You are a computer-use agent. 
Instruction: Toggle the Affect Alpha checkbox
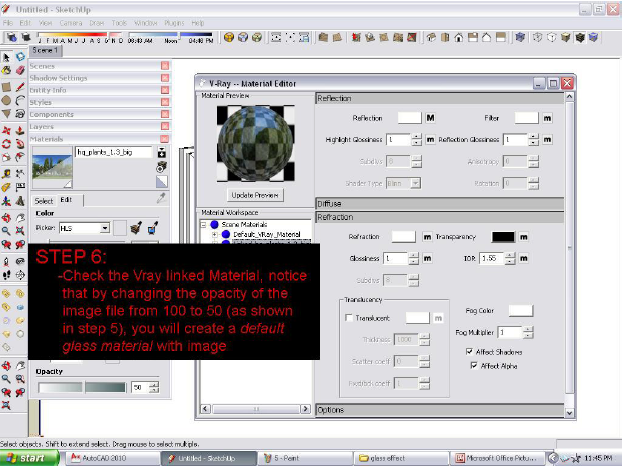tap(474, 366)
